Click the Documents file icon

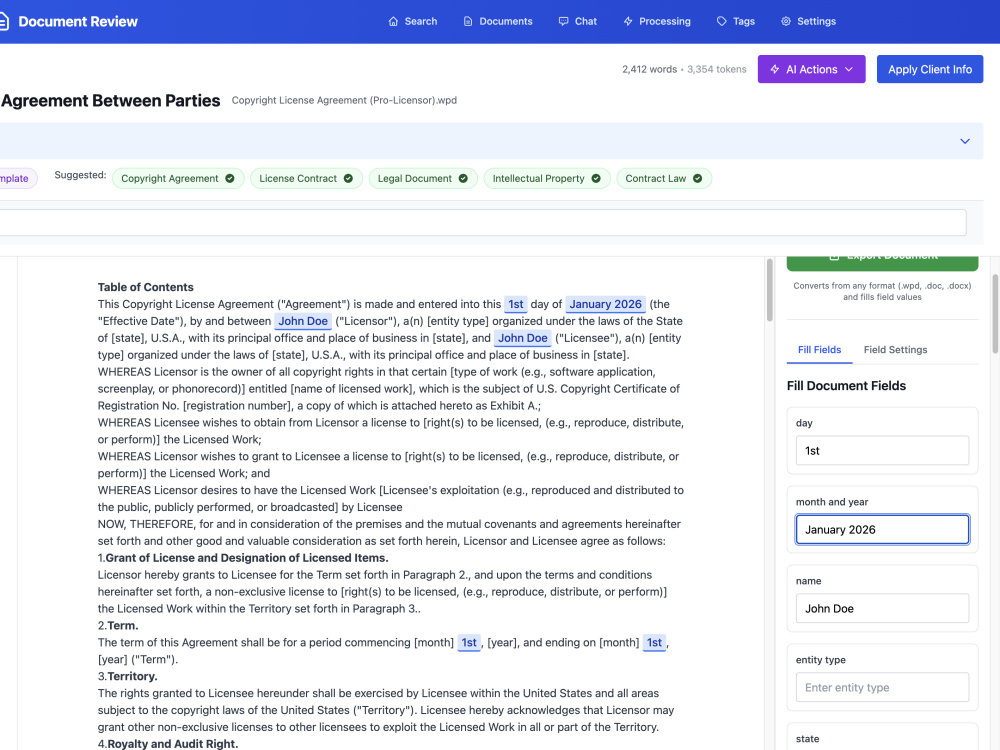pos(467,22)
